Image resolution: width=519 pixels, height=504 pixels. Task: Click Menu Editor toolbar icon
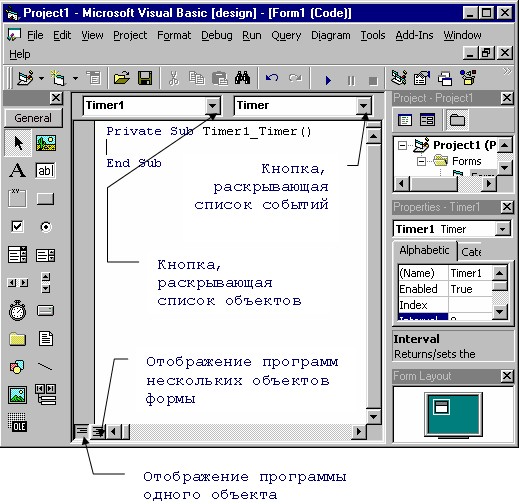(94, 78)
